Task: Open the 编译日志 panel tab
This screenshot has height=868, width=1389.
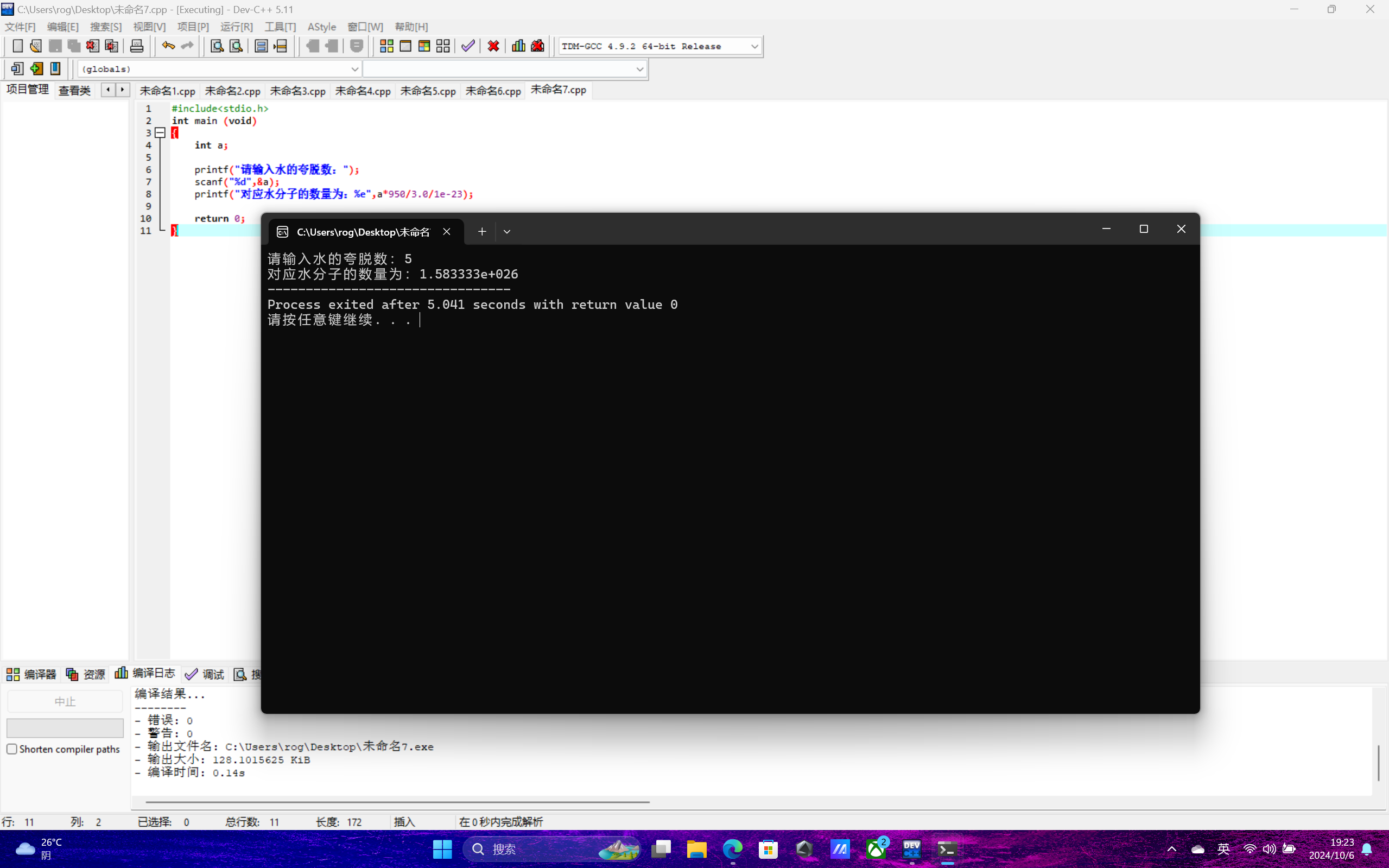Action: (145, 673)
